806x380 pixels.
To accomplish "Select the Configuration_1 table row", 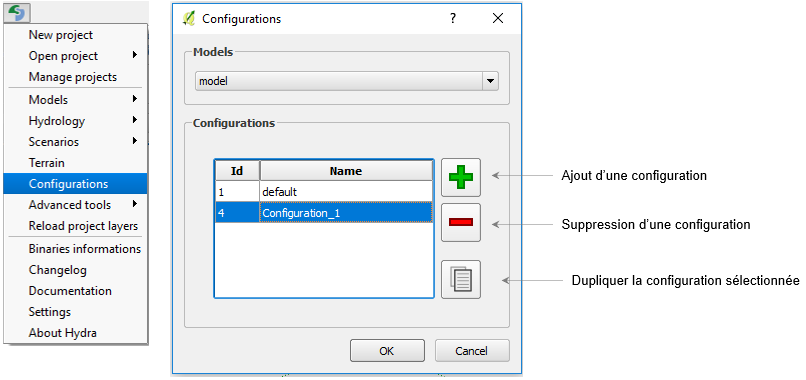I will pyautogui.click(x=324, y=213).
